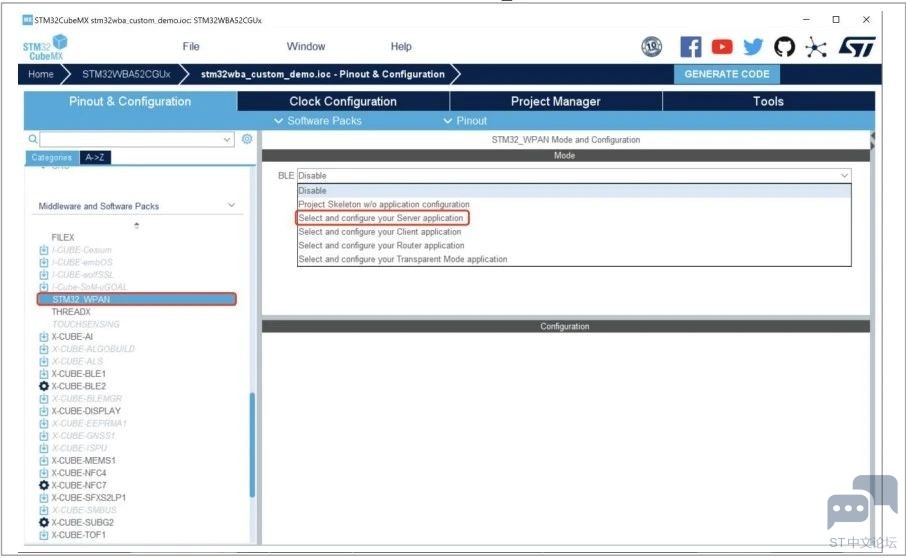
Task: Click the small collapse arrow above FILEX
Action: 136,225
